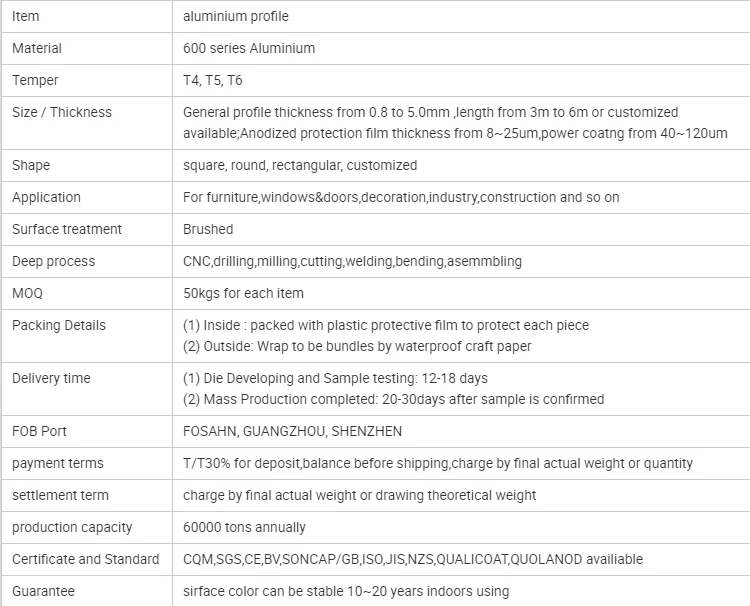
Task: Select the 'T4, T5, T6' value
Action: click(x=212, y=80)
